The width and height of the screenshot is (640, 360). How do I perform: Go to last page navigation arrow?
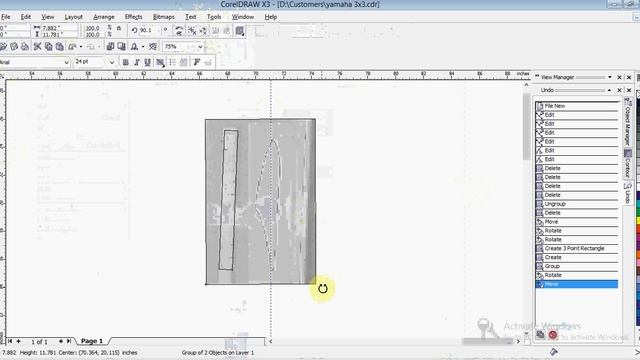(x=69, y=341)
